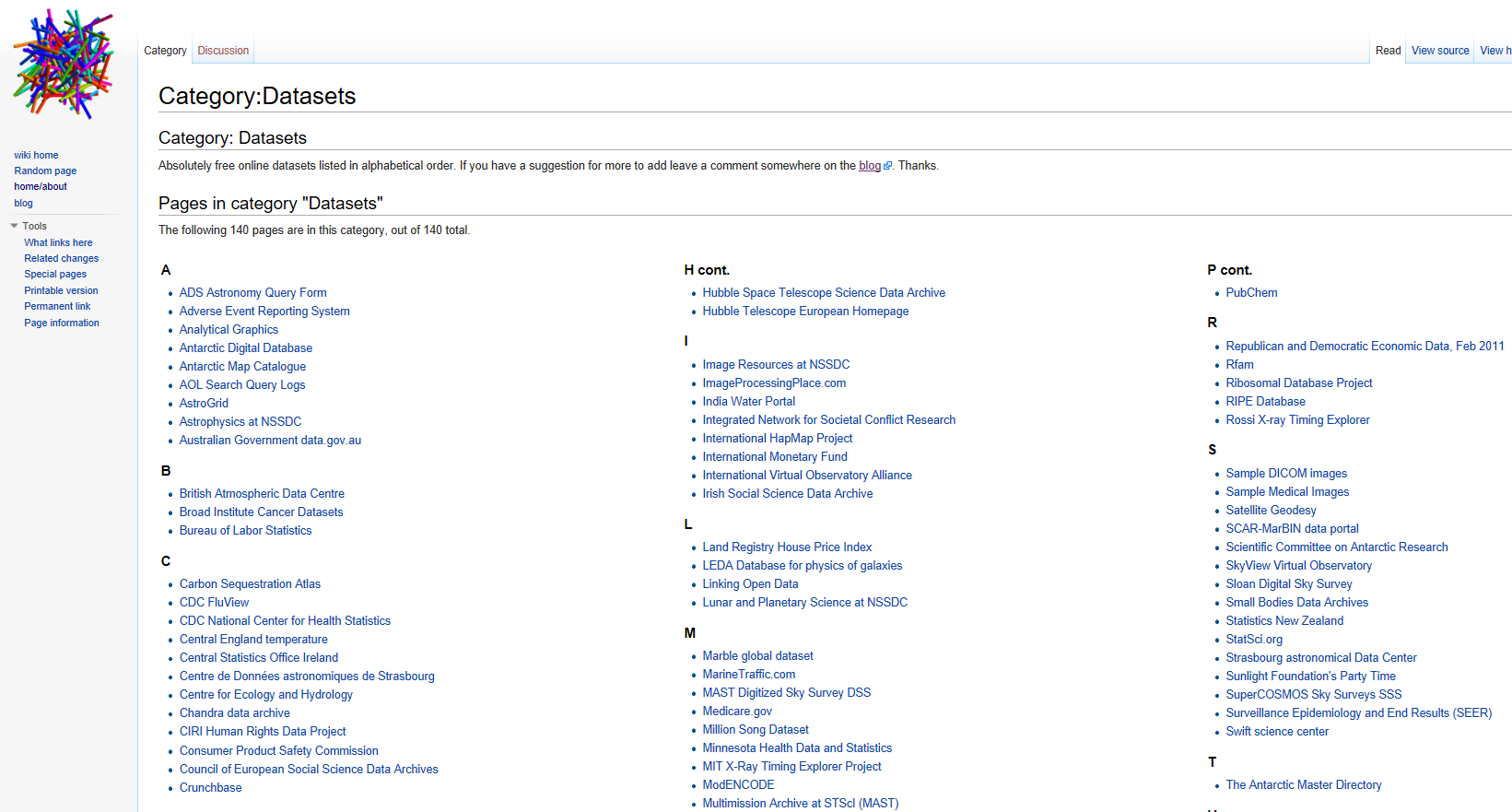Open MarineTraffic.com page
1512x812 pixels.
click(x=749, y=674)
